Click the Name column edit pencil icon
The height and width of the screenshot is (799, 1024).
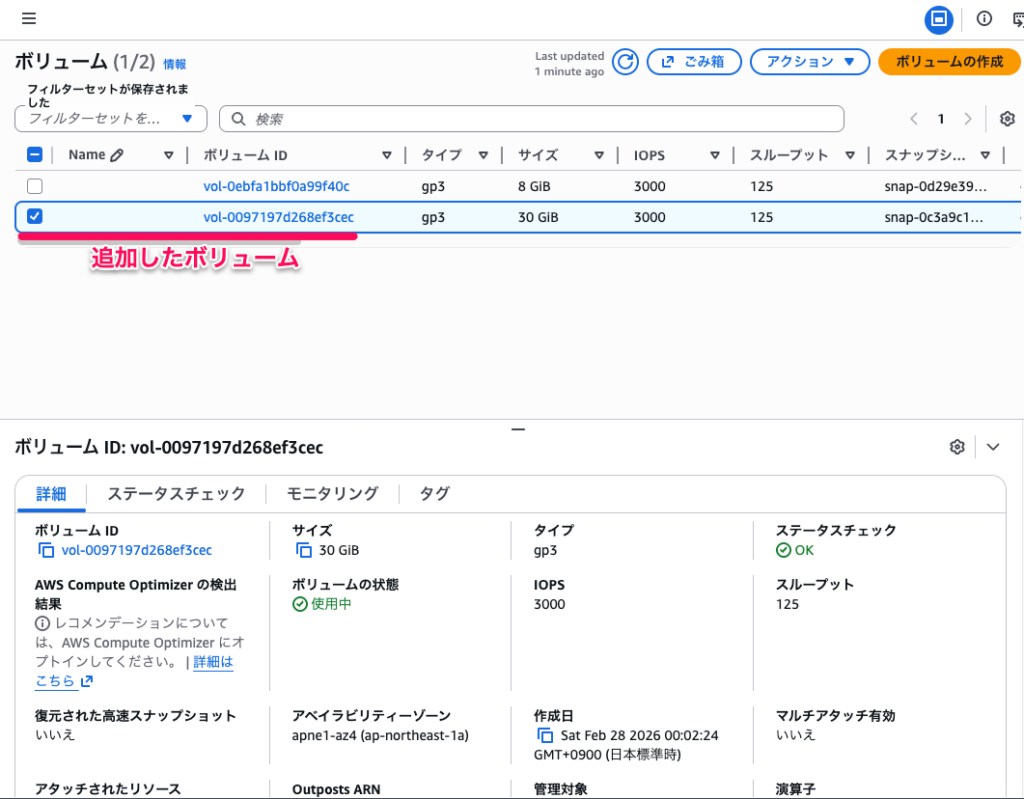(117, 155)
